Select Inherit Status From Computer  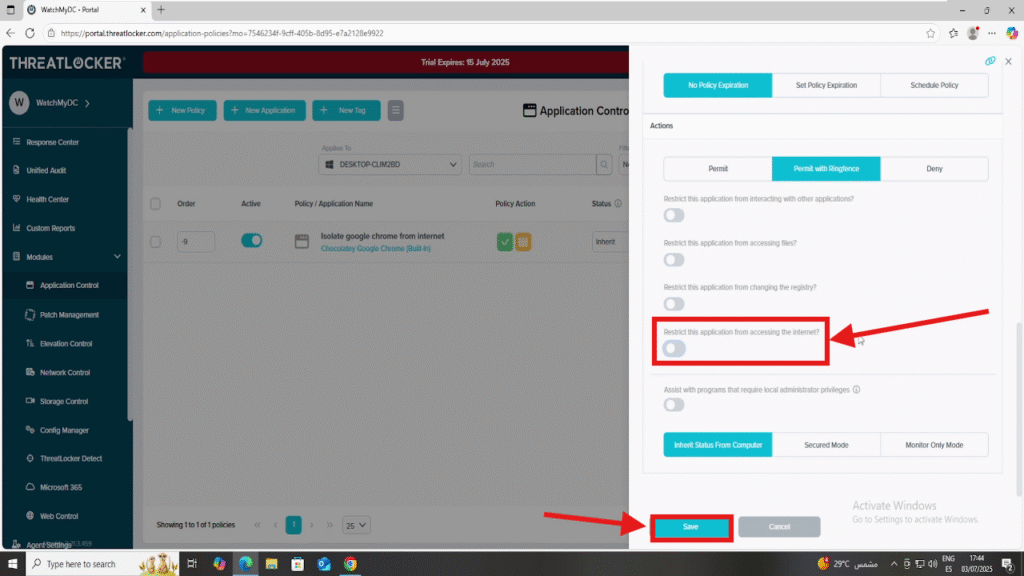(x=718, y=445)
